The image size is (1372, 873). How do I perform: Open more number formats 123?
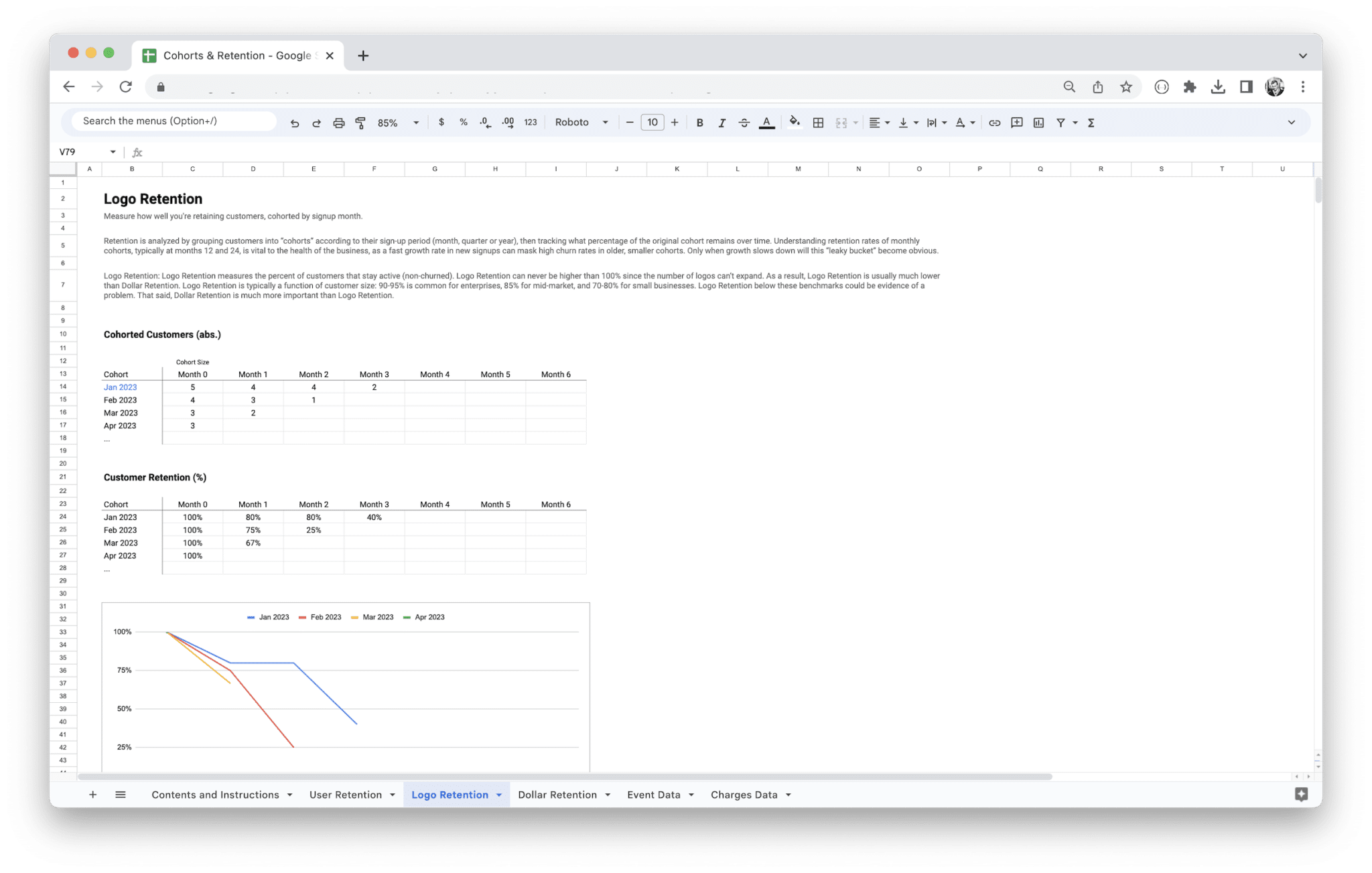[531, 123]
